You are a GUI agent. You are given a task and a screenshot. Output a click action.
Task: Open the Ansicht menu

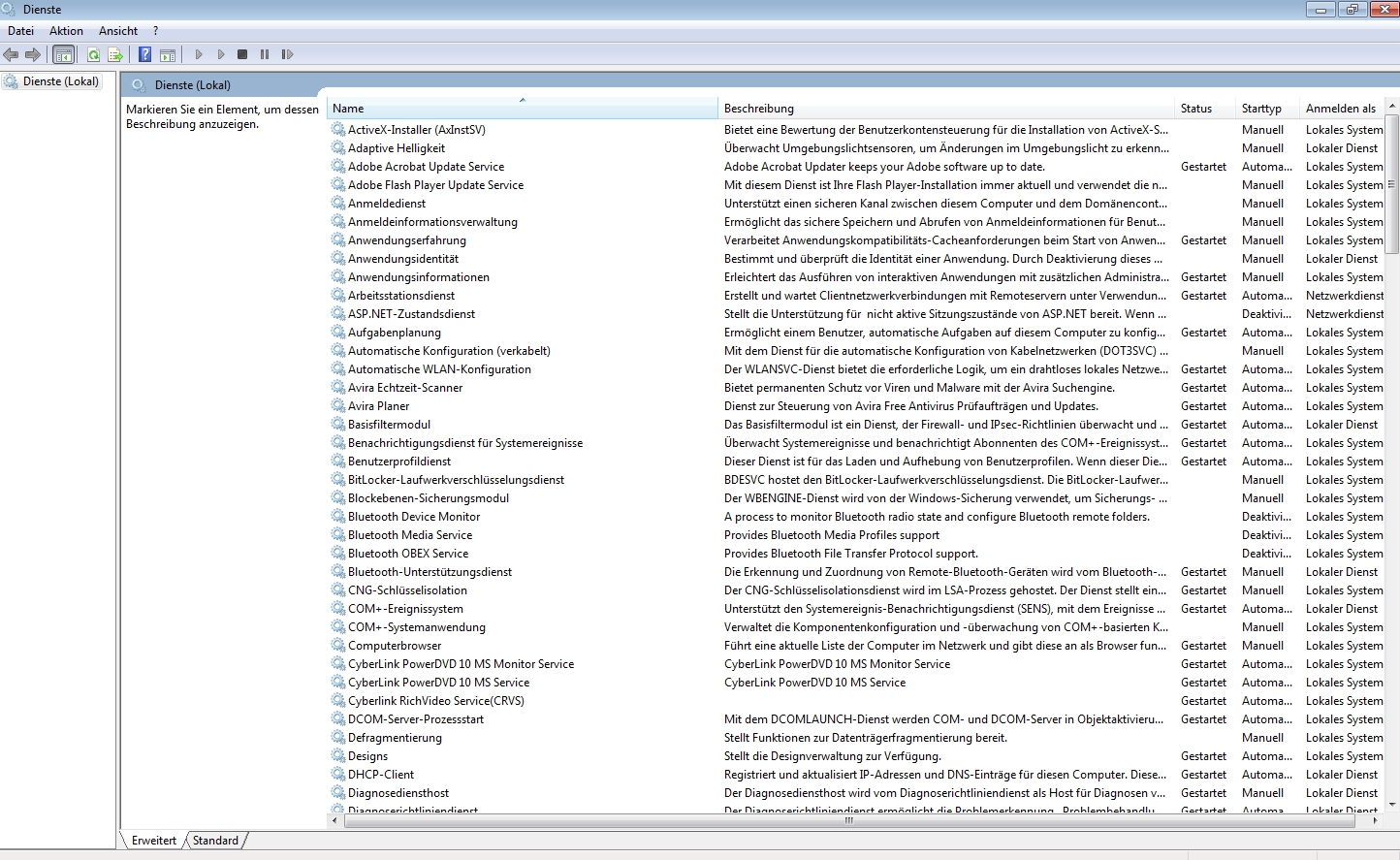(x=118, y=31)
